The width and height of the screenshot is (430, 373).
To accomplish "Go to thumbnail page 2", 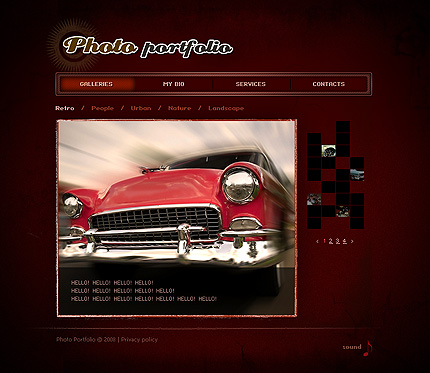I will (x=331, y=241).
